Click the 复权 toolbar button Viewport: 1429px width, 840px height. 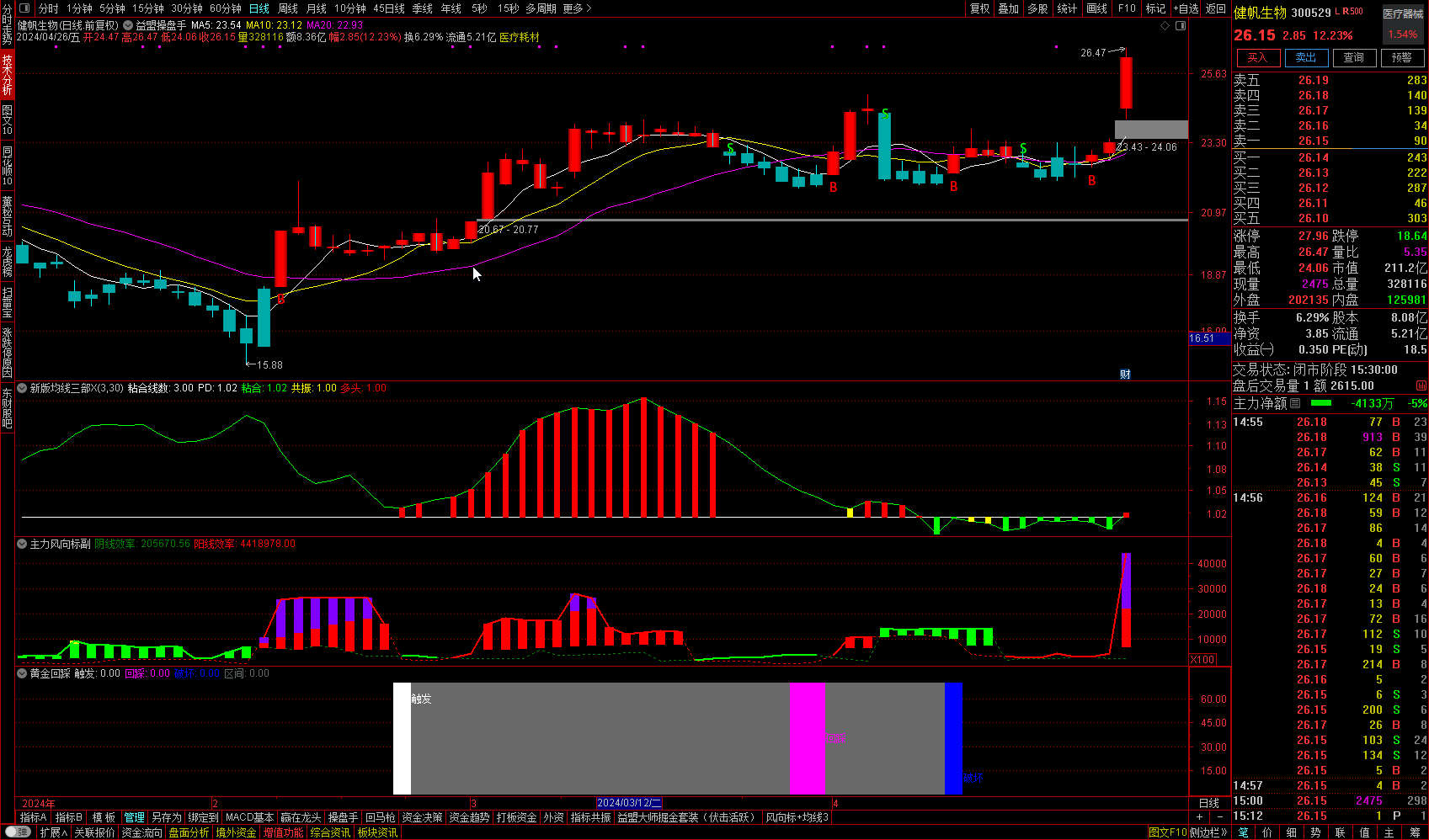coord(979,8)
